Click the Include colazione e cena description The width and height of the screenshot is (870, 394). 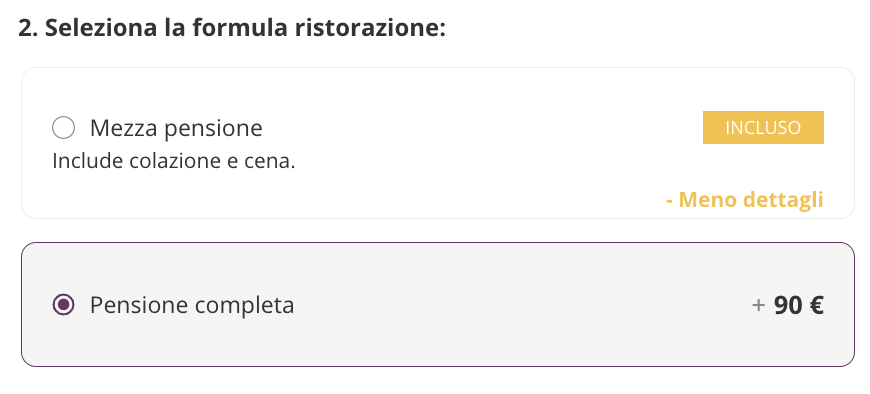[174, 161]
